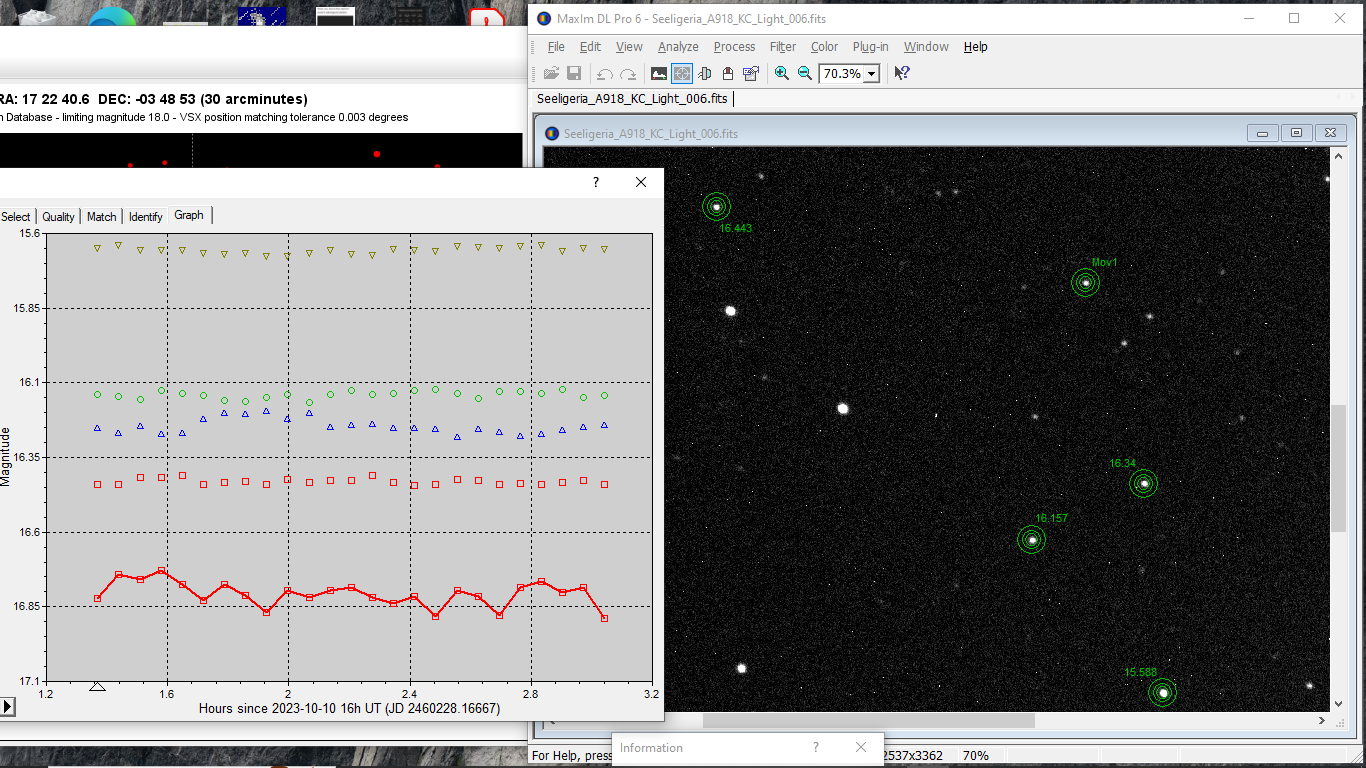
Task: Click the reference star labeled 16.443
Action: pos(716,207)
